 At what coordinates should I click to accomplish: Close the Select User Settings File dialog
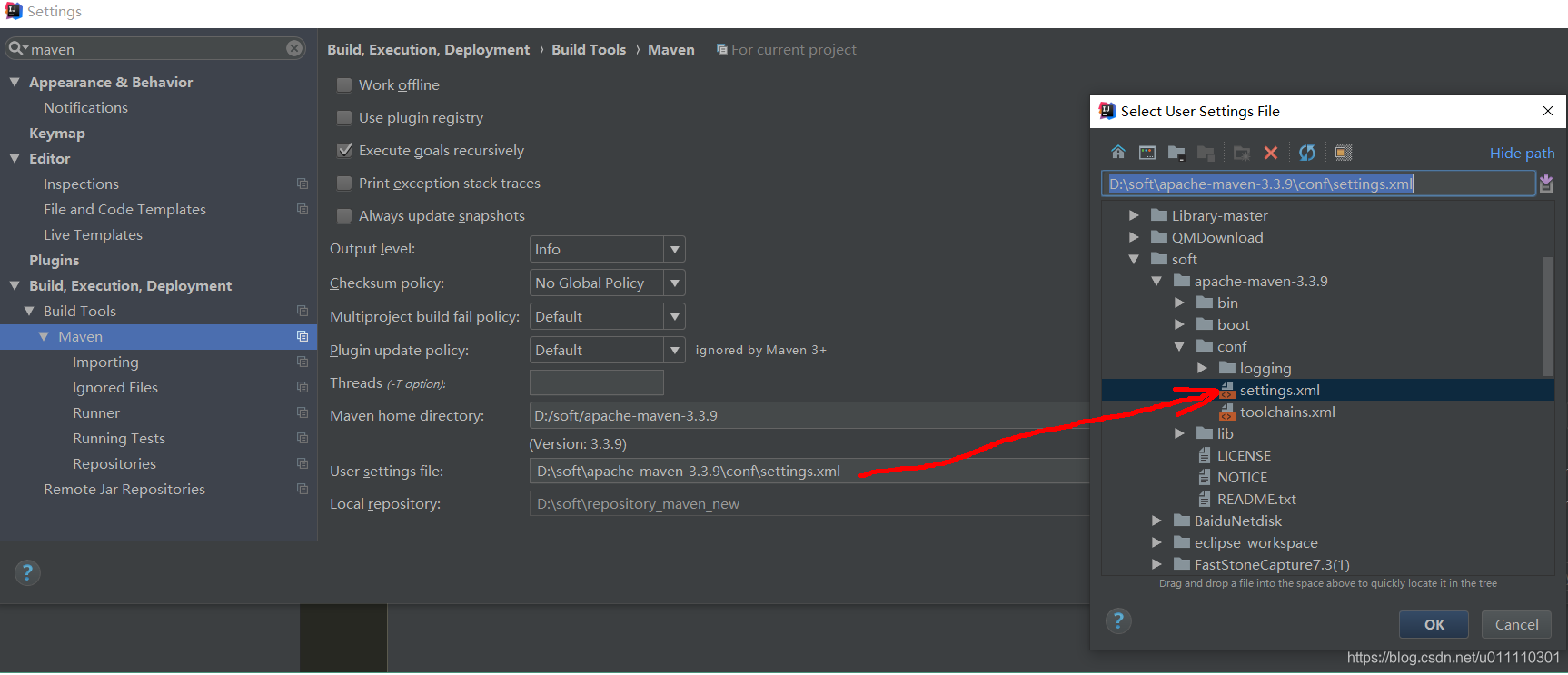click(1548, 111)
